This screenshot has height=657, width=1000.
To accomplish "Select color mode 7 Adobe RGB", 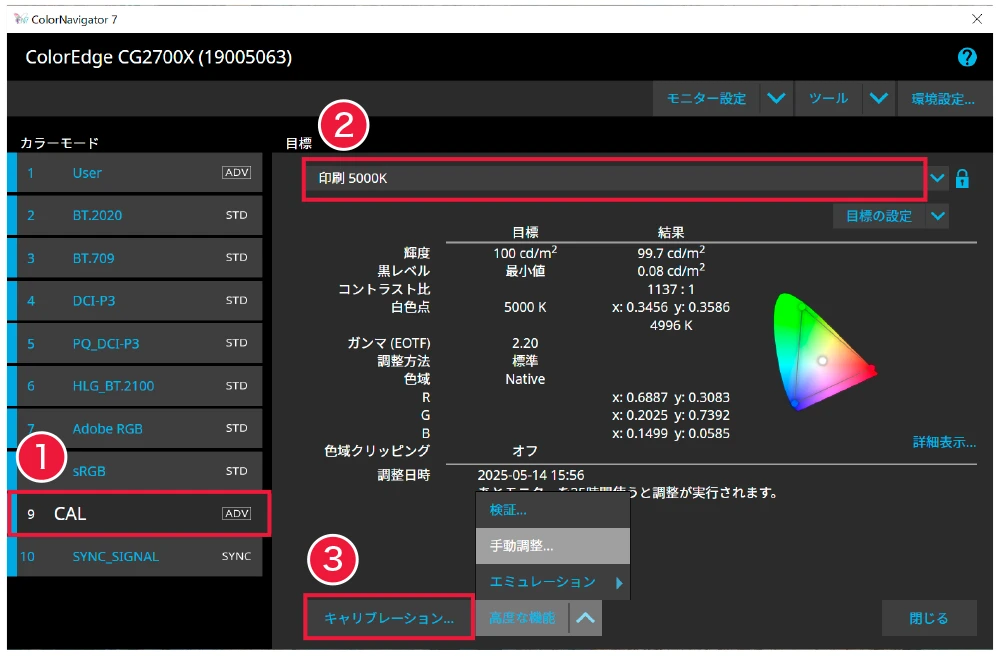I will coord(135,429).
